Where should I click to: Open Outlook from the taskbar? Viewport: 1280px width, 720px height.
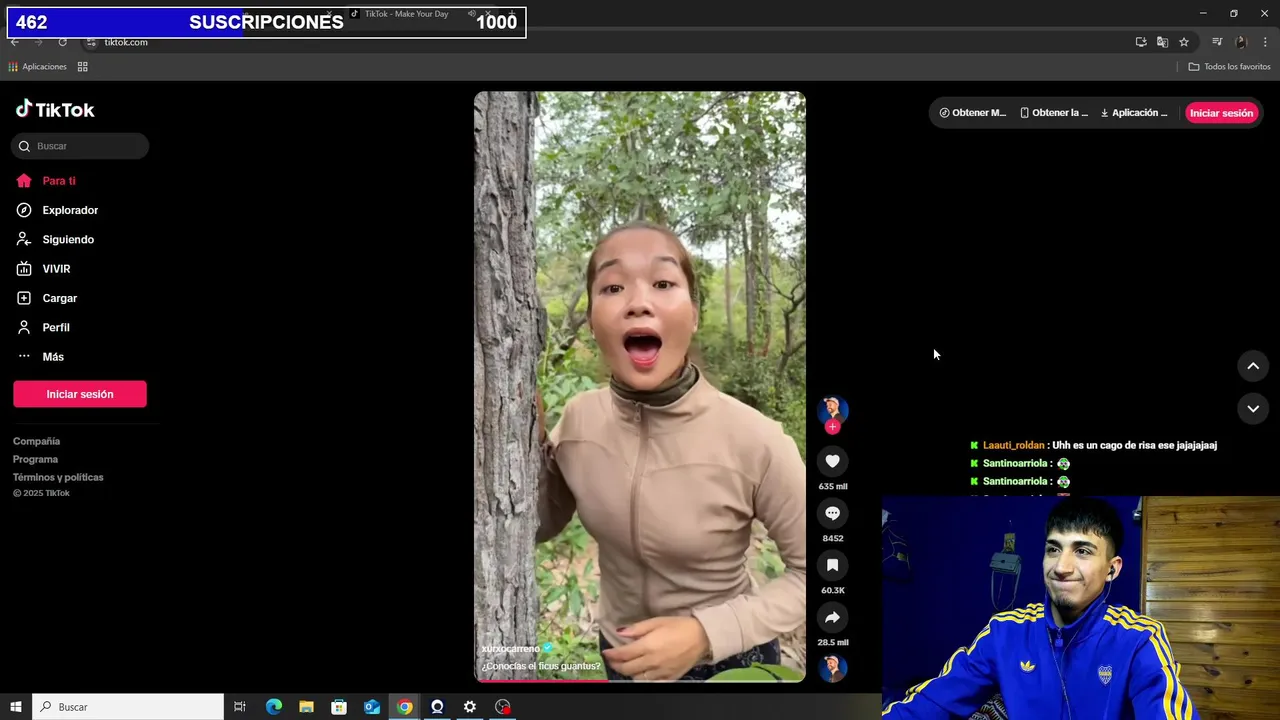pyautogui.click(x=372, y=707)
